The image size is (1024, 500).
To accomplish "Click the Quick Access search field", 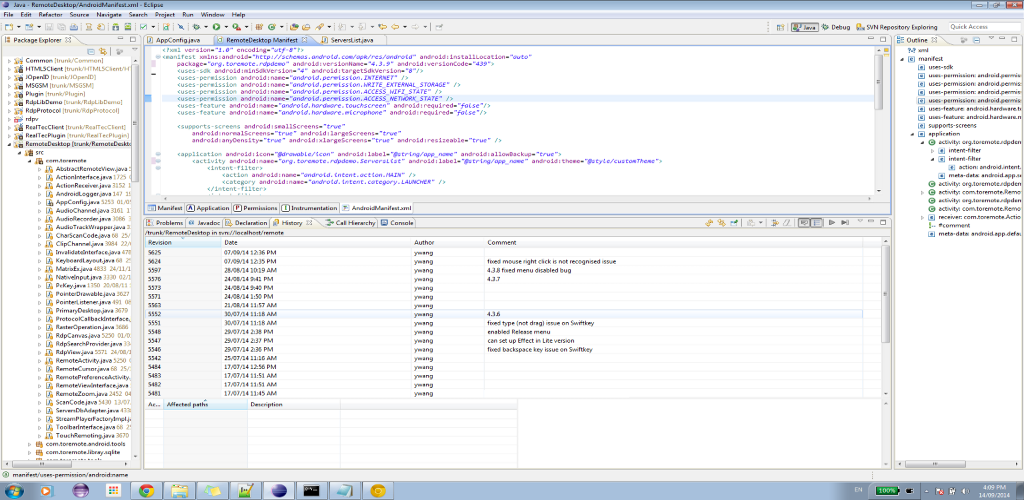I will pos(985,27).
